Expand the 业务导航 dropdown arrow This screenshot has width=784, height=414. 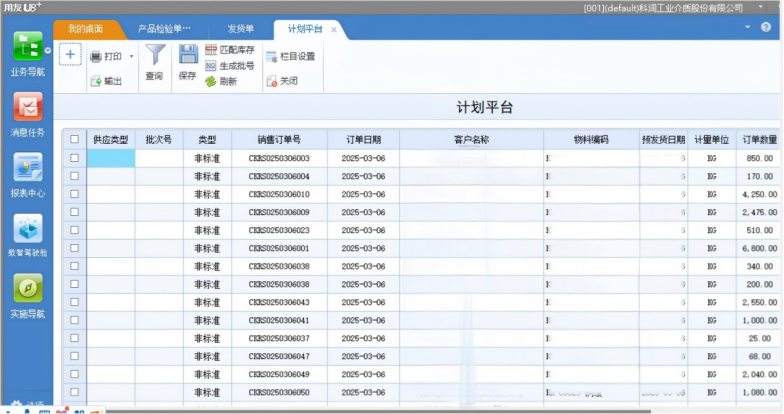point(48,50)
